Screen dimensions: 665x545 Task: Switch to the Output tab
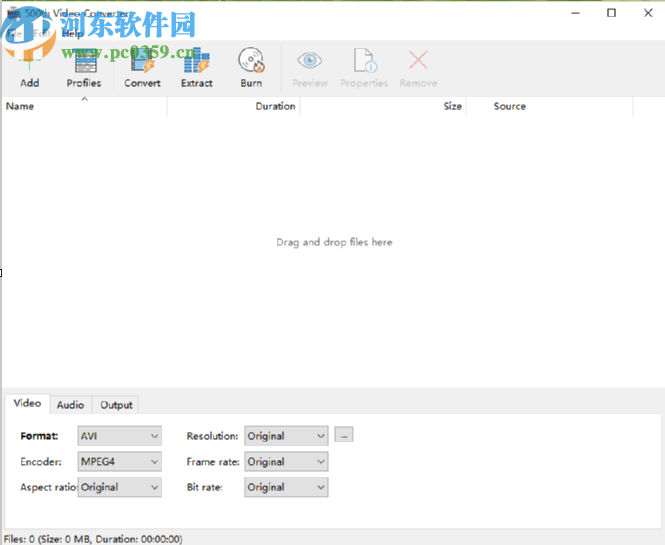tap(116, 405)
